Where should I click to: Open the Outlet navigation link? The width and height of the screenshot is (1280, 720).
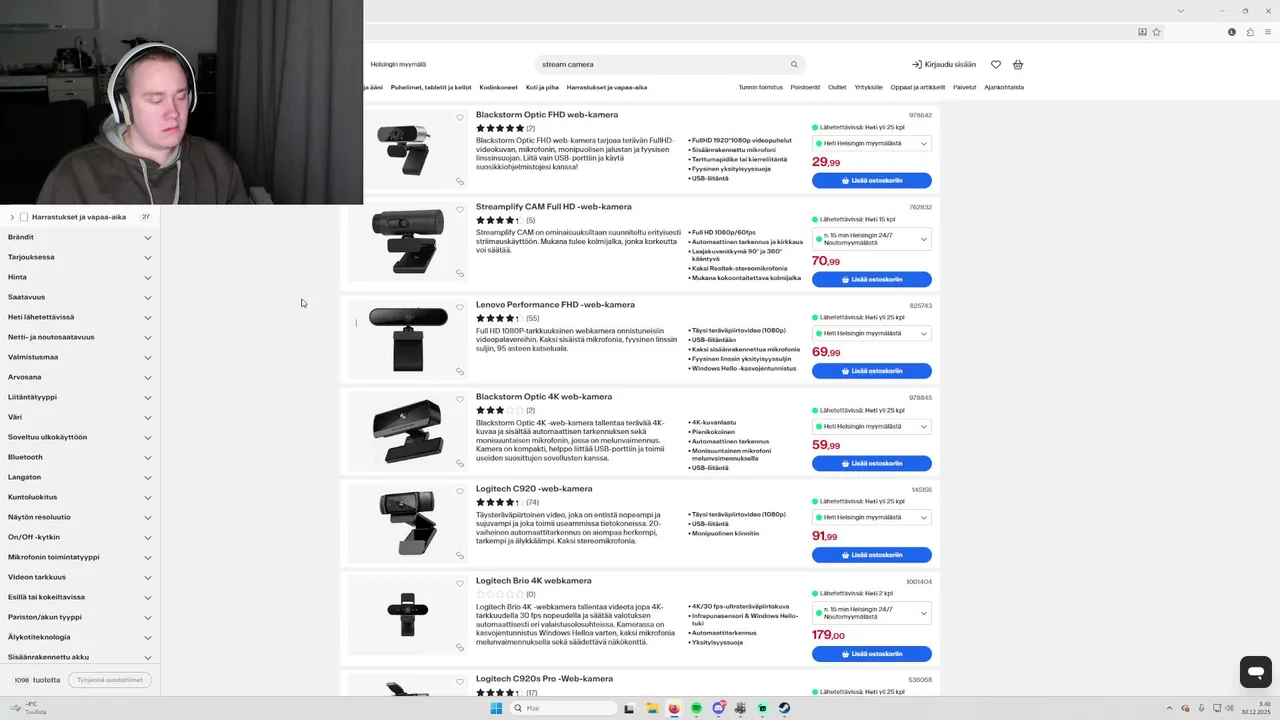pos(837,87)
